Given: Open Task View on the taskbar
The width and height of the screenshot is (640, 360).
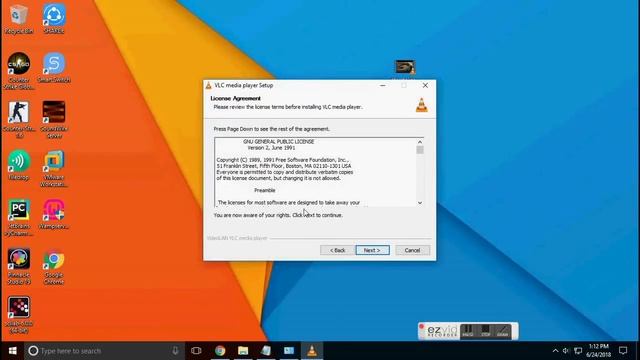Looking at the screenshot, I should 196,351.
